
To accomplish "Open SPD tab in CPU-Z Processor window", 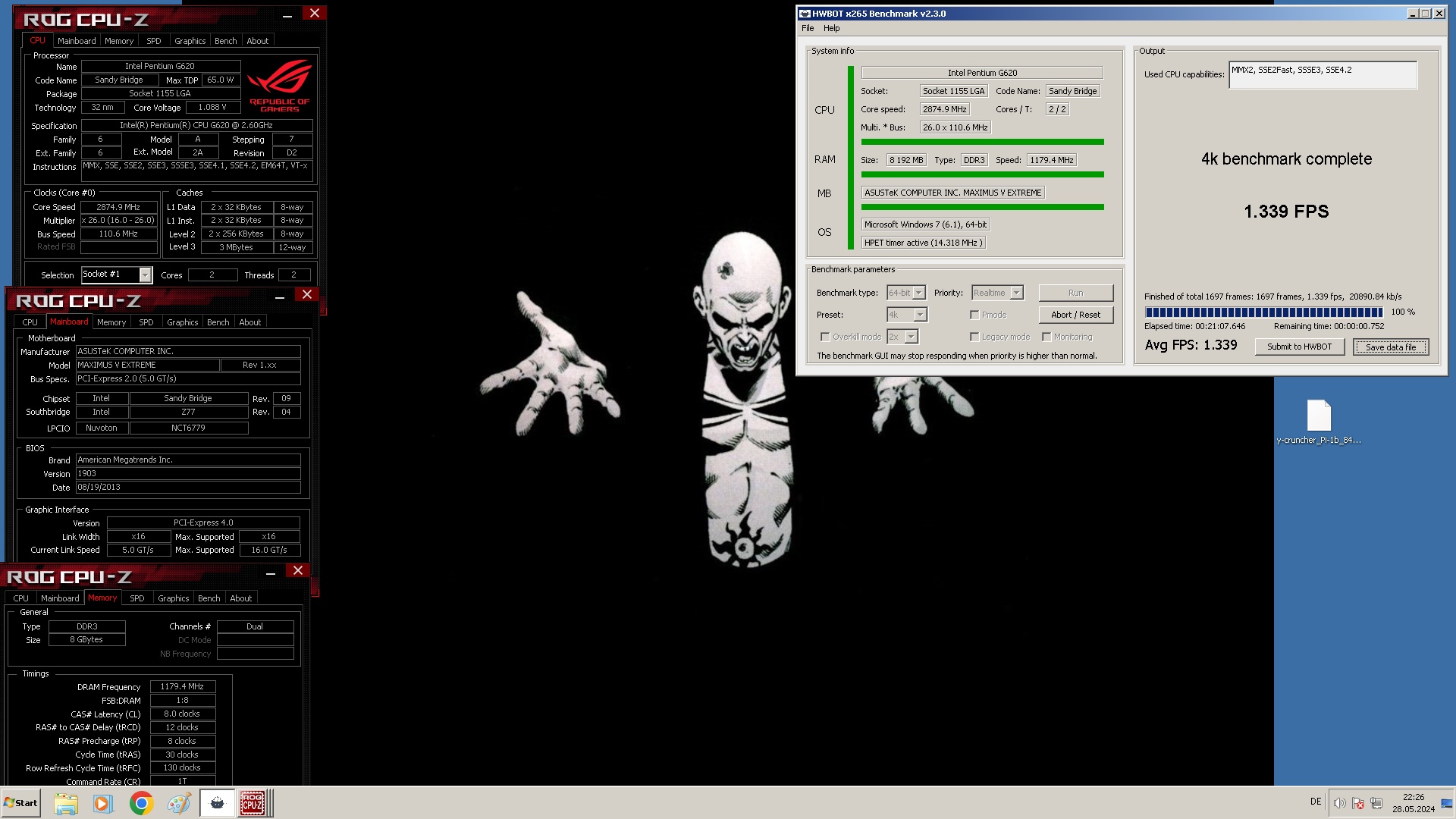I will (x=153, y=41).
